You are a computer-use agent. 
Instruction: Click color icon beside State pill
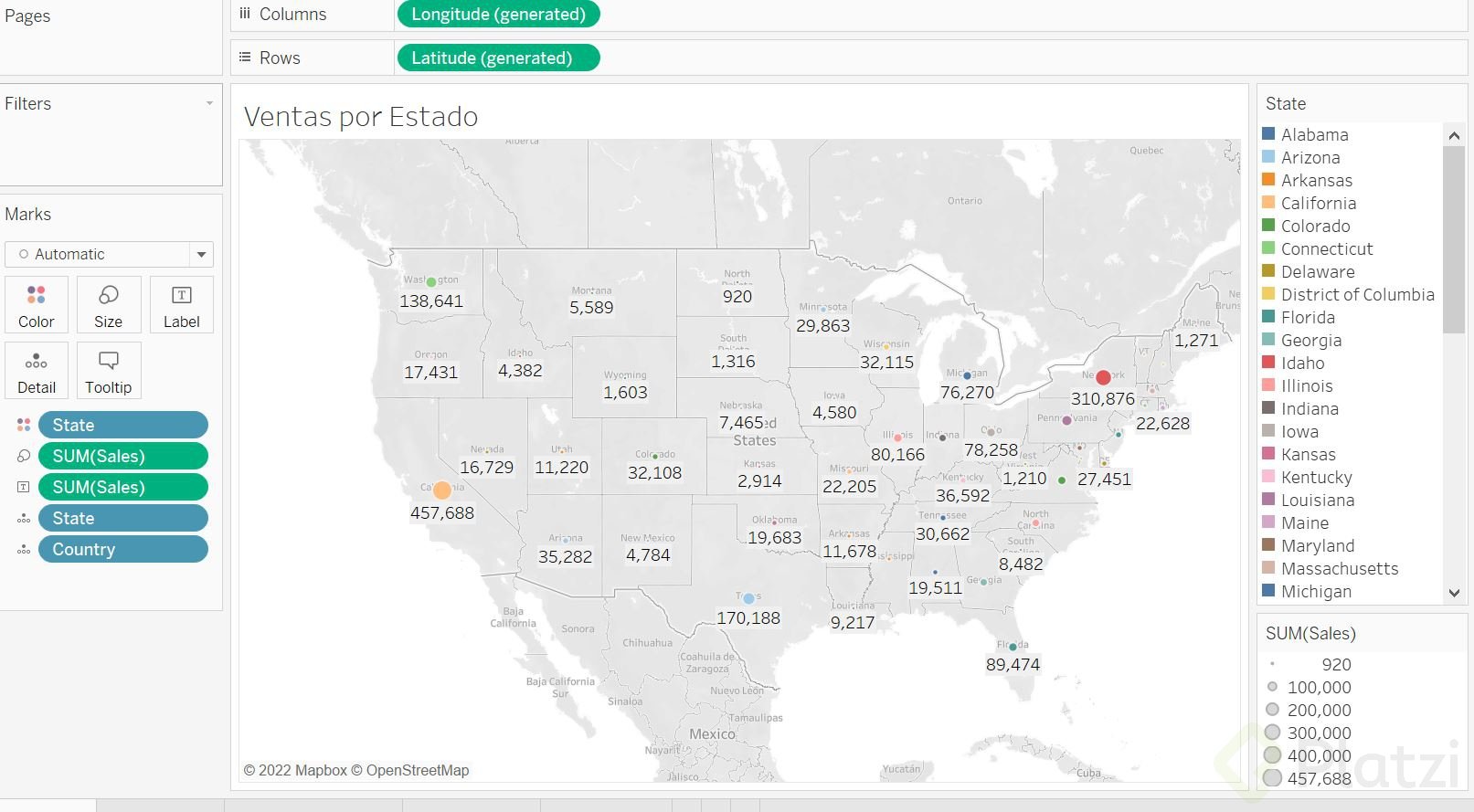coord(24,425)
